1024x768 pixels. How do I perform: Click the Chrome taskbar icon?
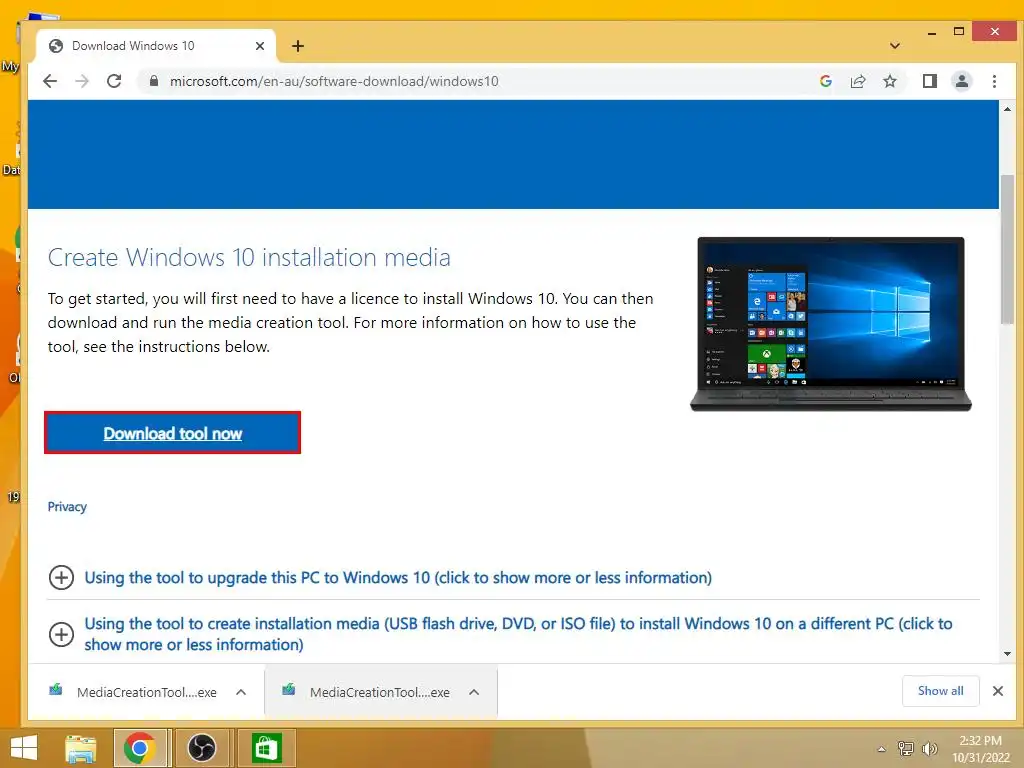[140, 748]
